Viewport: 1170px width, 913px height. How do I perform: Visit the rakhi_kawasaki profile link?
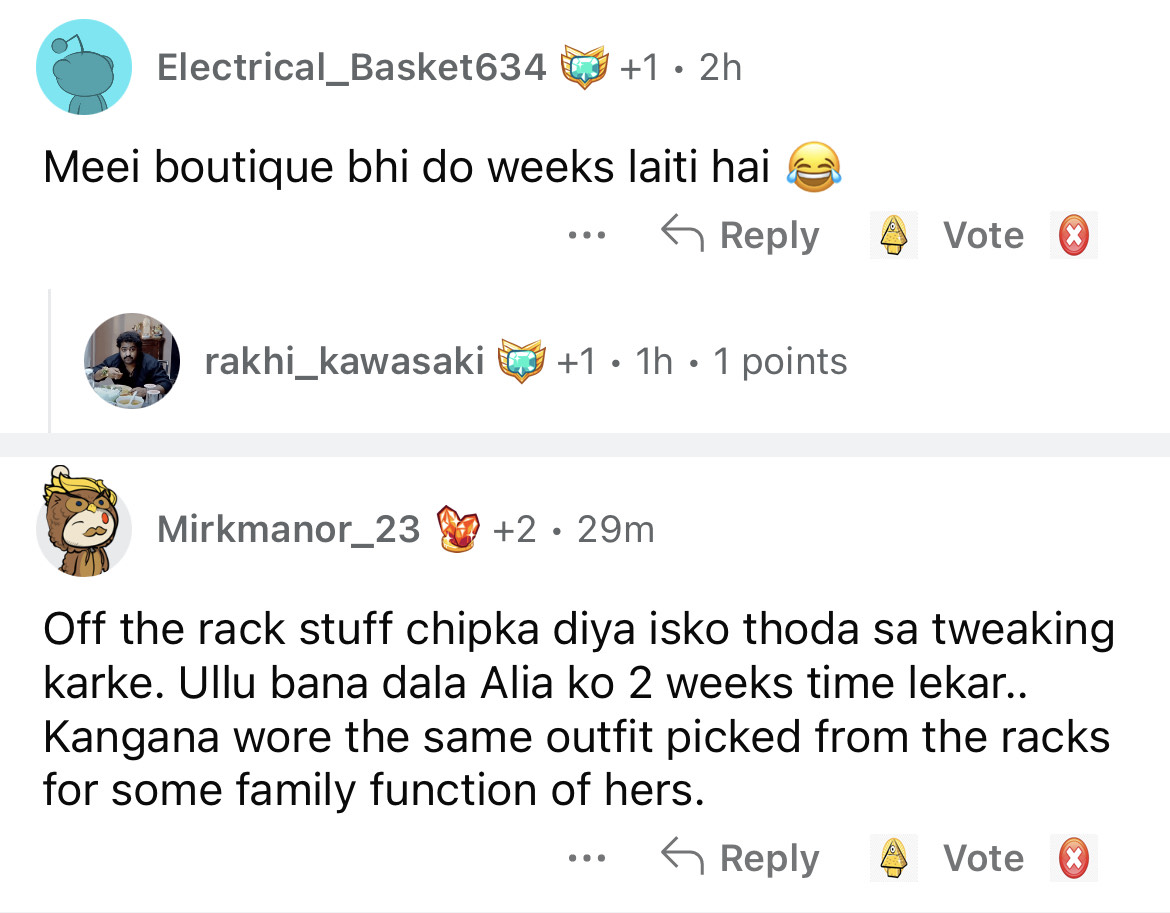pos(344,361)
